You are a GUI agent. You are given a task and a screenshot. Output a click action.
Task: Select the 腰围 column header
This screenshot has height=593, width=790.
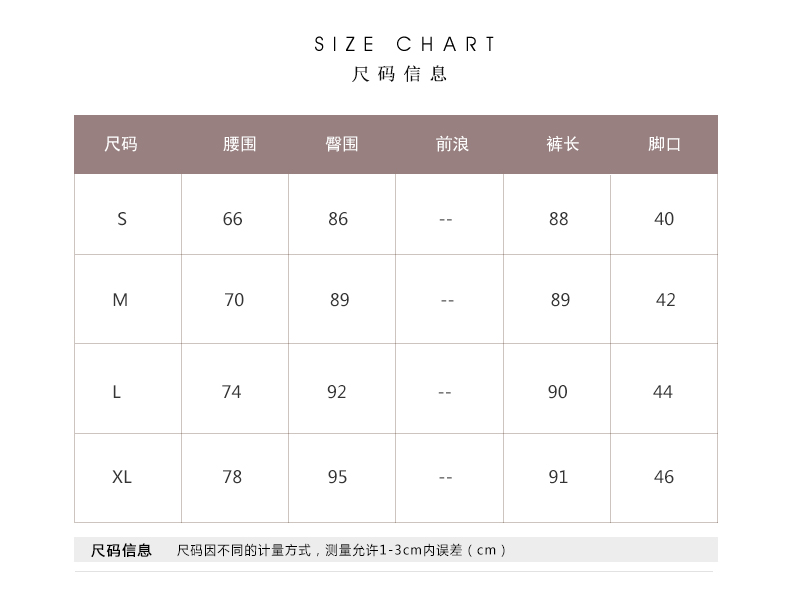pyautogui.click(x=239, y=144)
